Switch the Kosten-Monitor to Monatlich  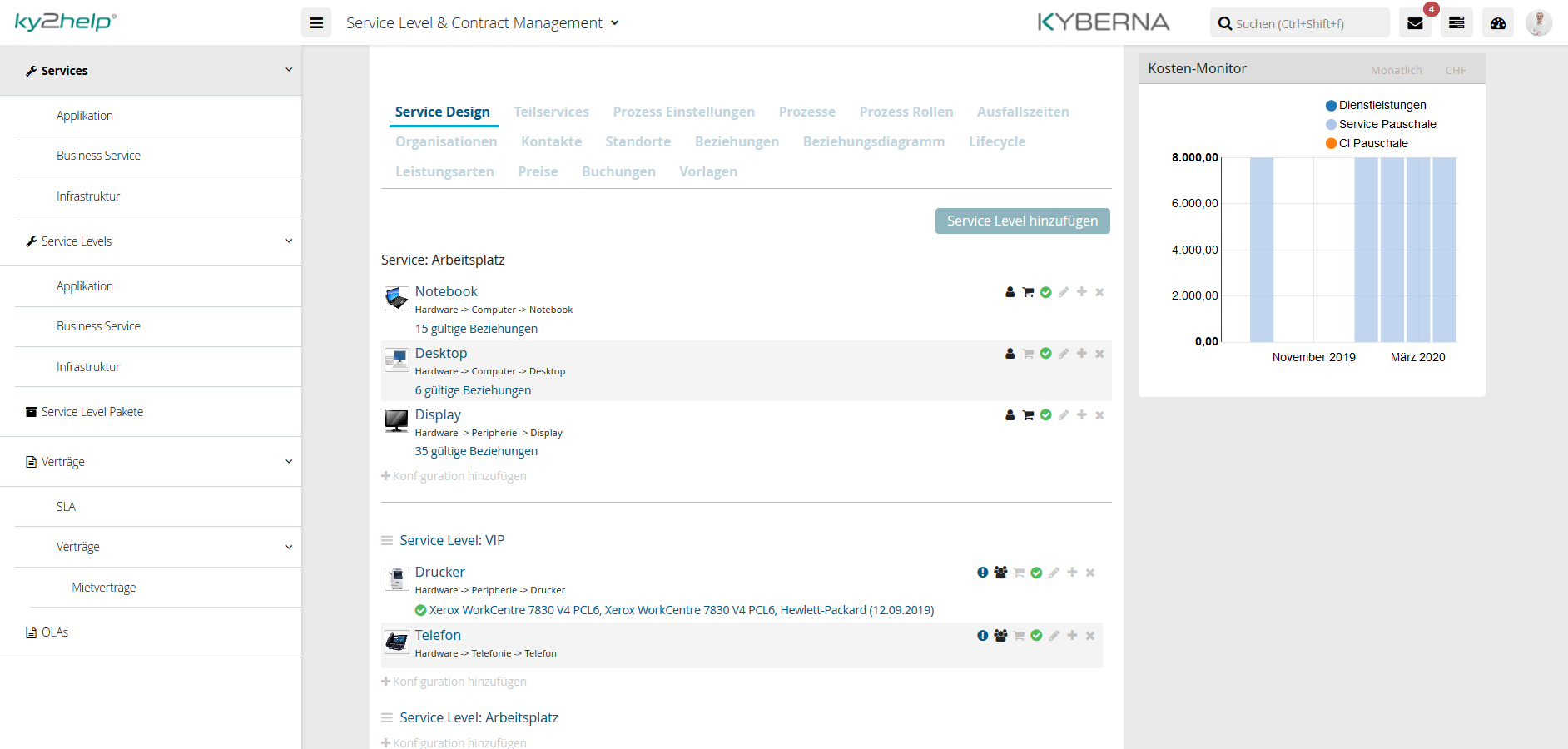(x=1396, y=70)
